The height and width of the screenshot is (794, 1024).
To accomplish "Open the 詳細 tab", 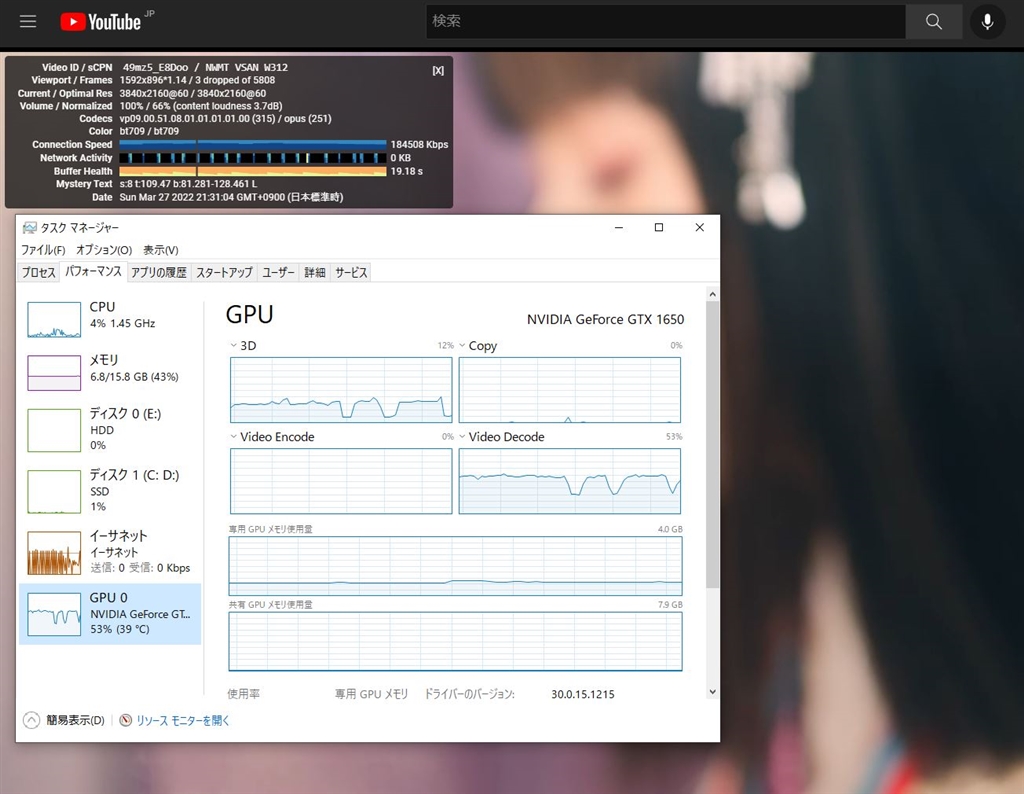I will point(315,272).
